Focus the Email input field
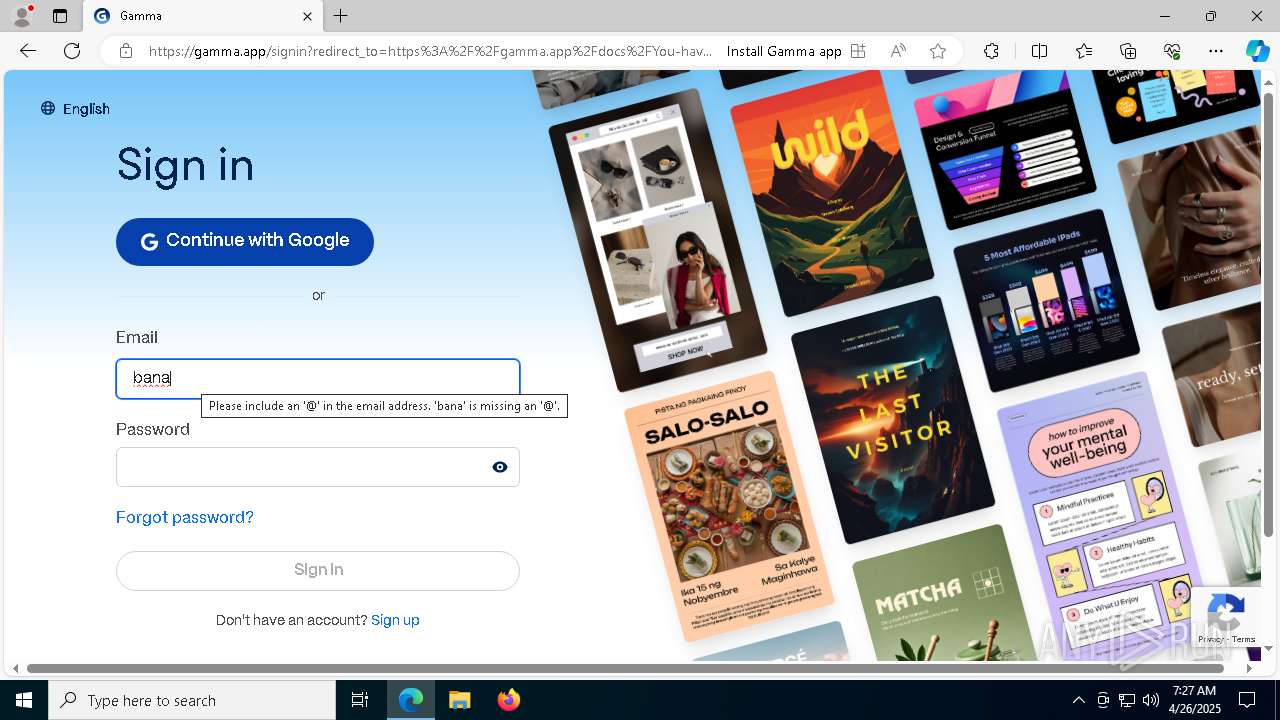 pos(318,378)
